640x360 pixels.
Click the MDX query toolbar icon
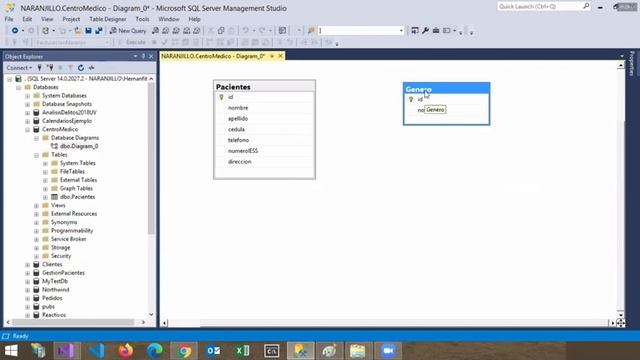(x=165, y=31)
